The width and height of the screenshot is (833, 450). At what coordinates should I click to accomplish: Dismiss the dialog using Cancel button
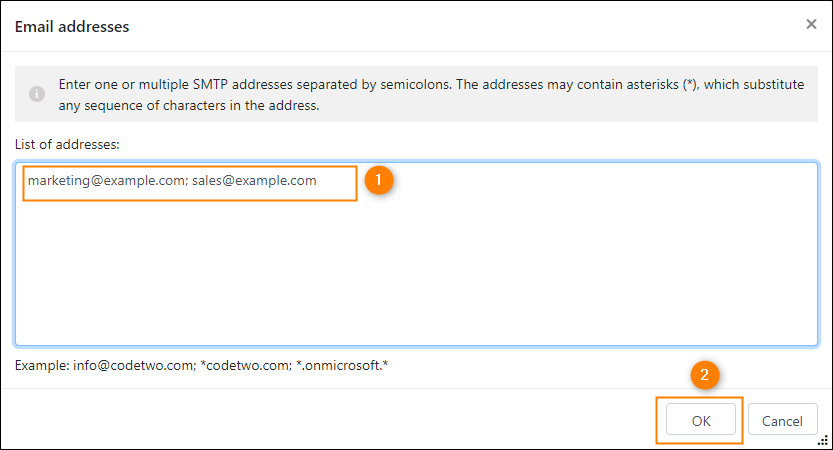(x=782, y=420)
